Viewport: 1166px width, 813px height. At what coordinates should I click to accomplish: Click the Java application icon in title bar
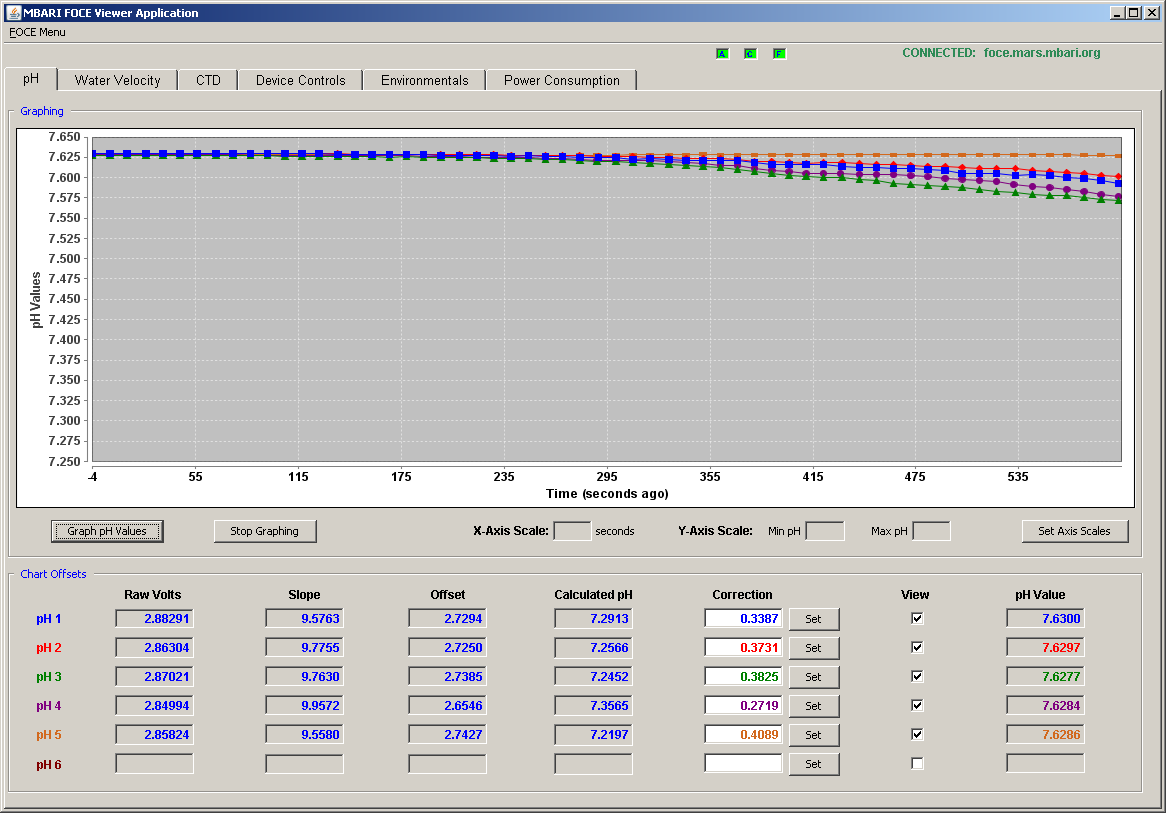pyautogui.click(x=13, y=13)
